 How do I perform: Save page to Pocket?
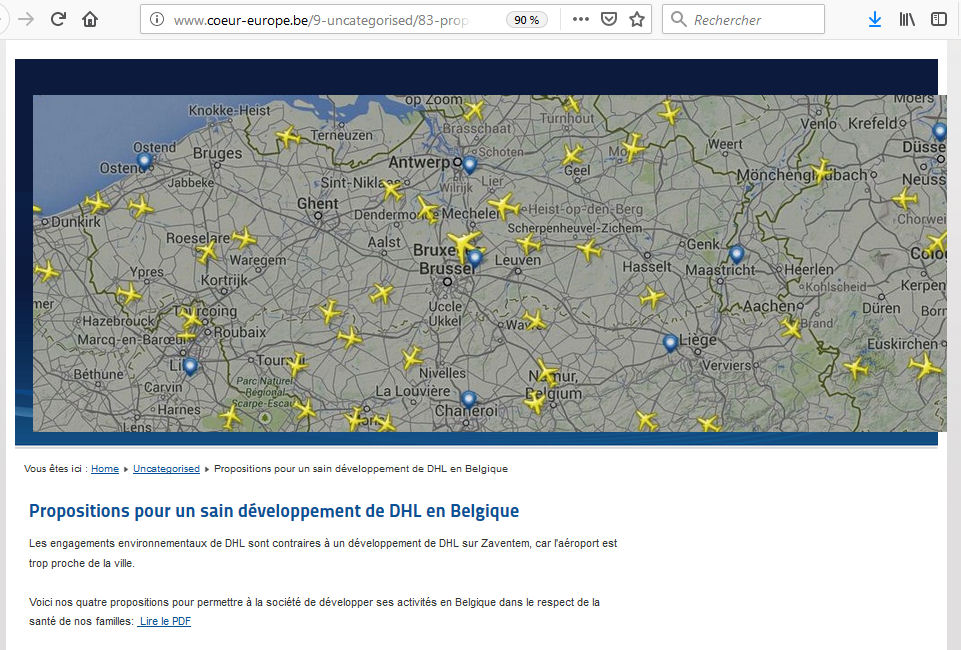point(609,20)
